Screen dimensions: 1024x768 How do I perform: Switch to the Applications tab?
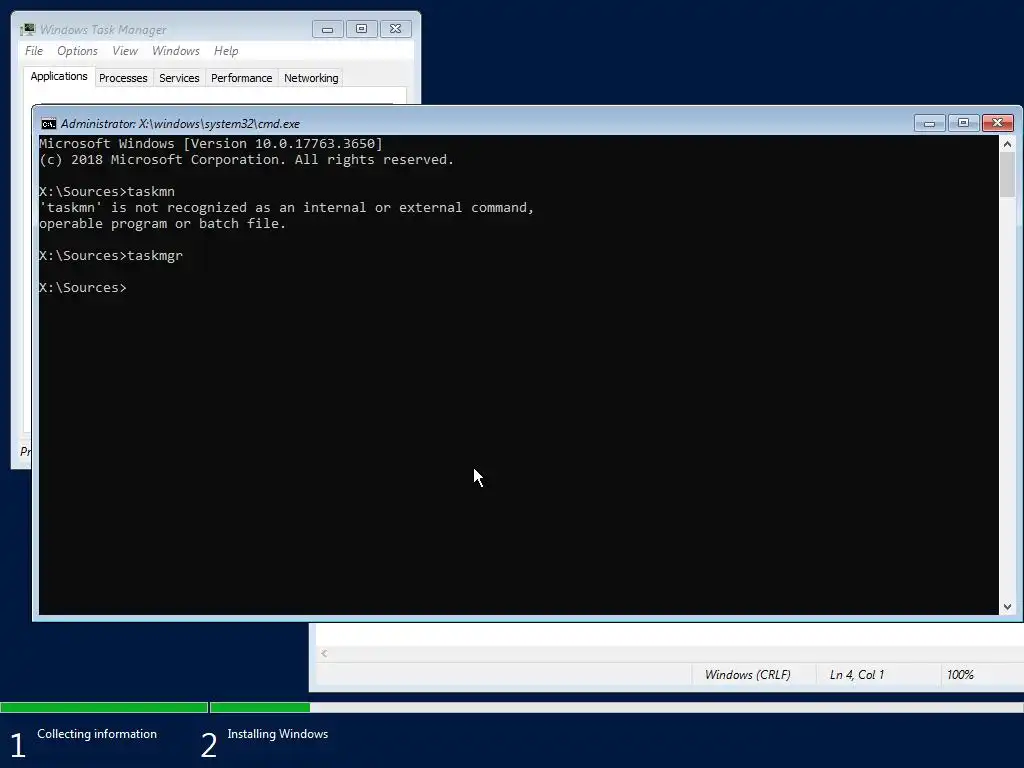coord(59,76)
